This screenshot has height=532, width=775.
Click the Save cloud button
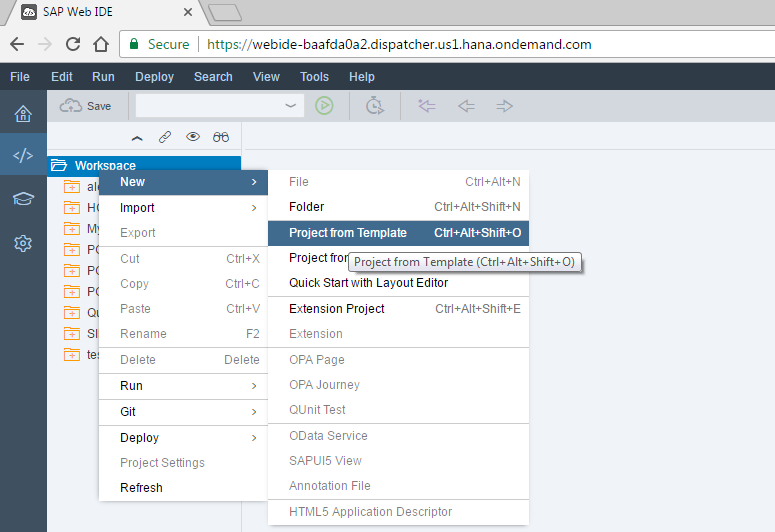[x=86, y=106]
